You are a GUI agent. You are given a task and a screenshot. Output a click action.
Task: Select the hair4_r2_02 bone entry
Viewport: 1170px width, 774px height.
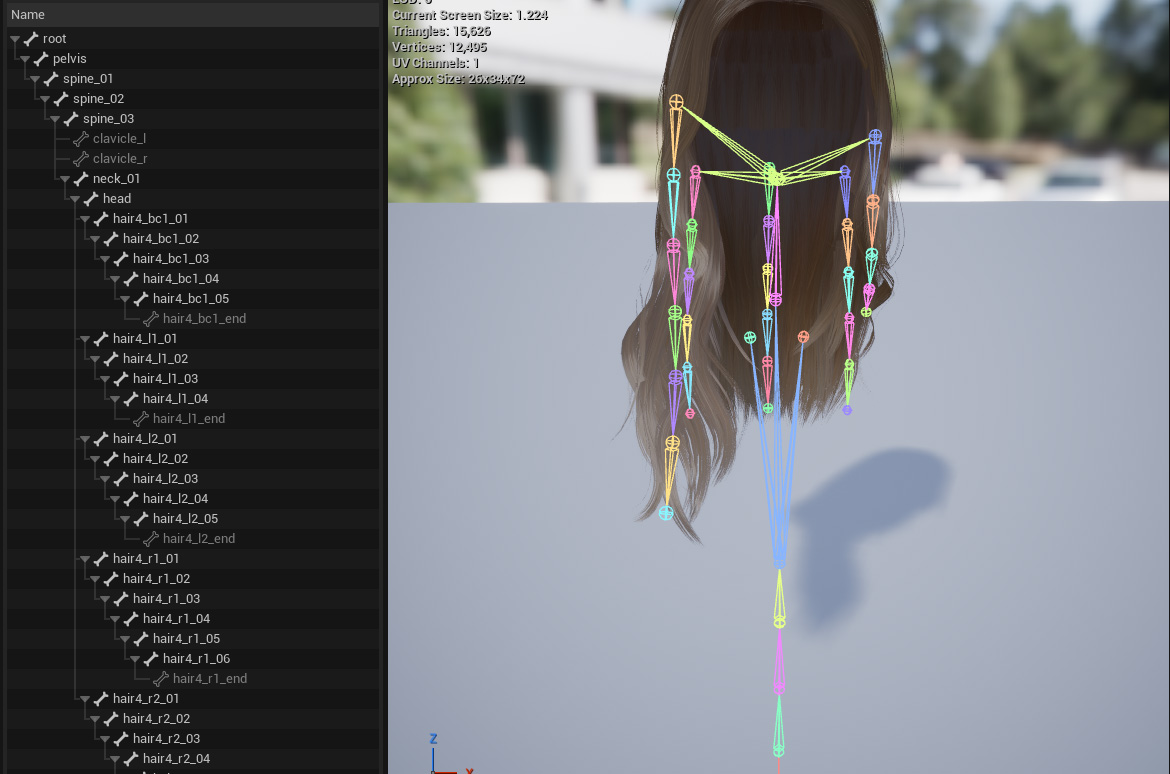coord(156,719)
